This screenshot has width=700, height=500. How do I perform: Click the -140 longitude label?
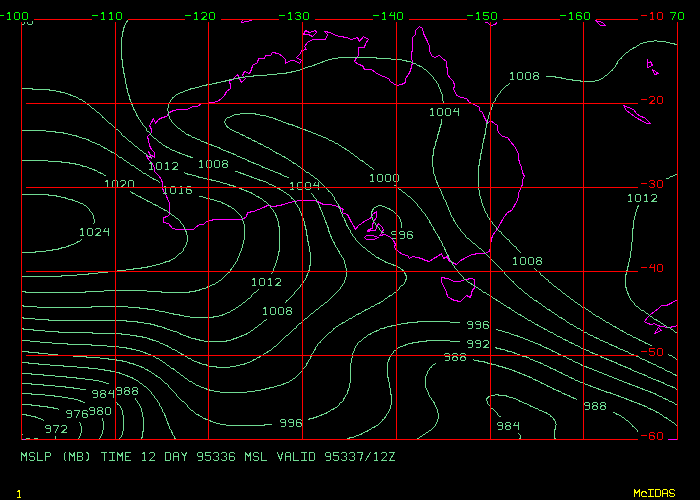(391, 16)
